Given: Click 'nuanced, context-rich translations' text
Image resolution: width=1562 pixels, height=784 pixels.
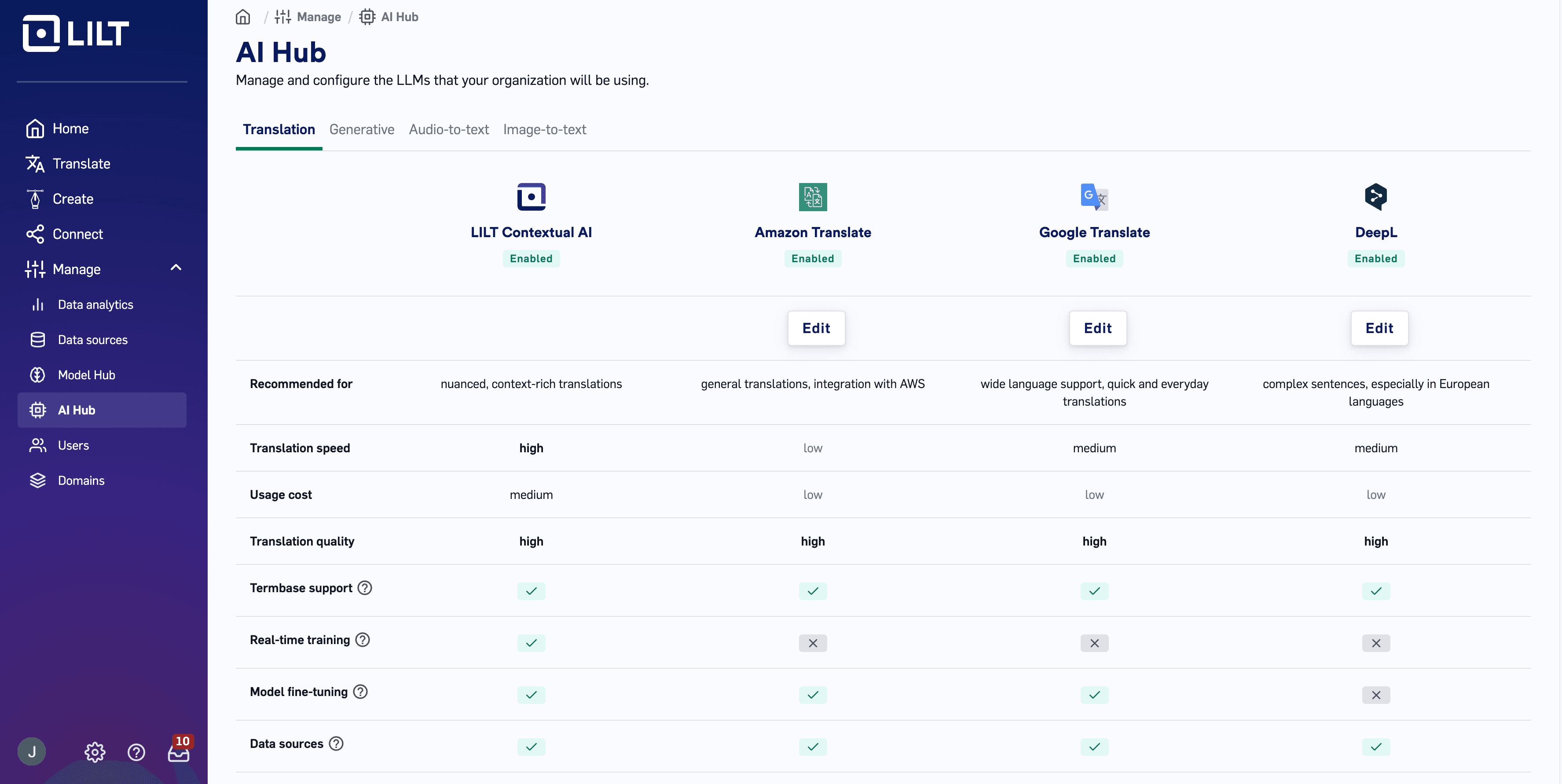Looking at the screenshot, I should (x=531, y=384).
